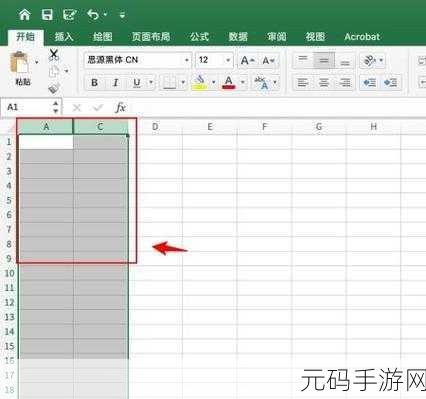Open the 页面布局 ribbon tab
Screen dimensions: 426x399
(151, 37)
